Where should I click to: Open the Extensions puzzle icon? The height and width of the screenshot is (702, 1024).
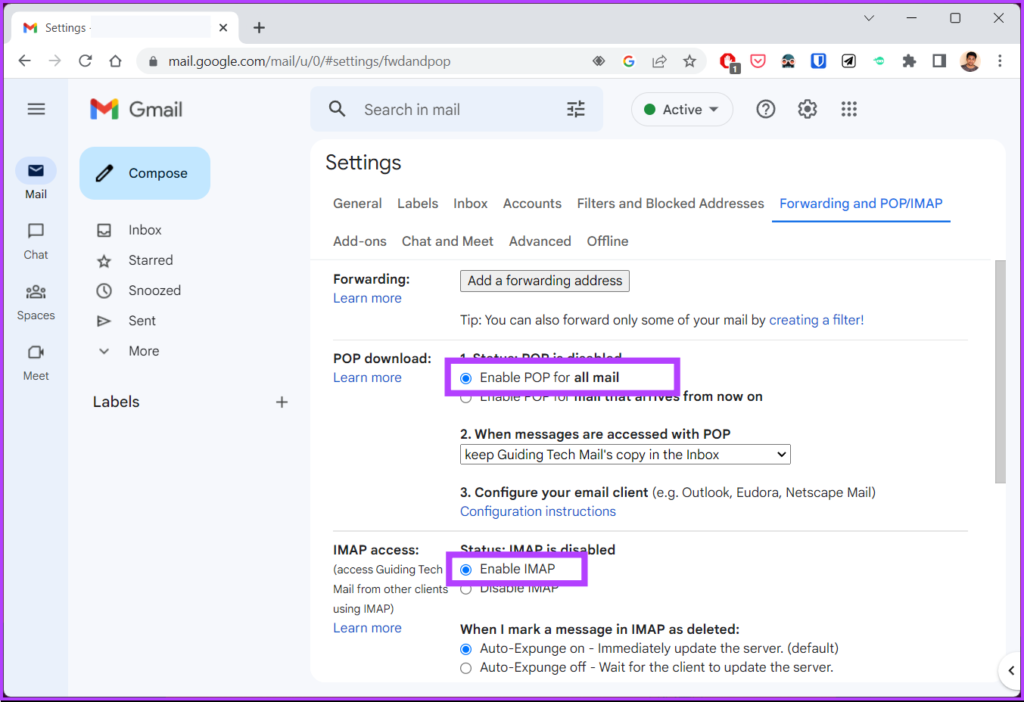pyautogui.click(x=909, y=61)
